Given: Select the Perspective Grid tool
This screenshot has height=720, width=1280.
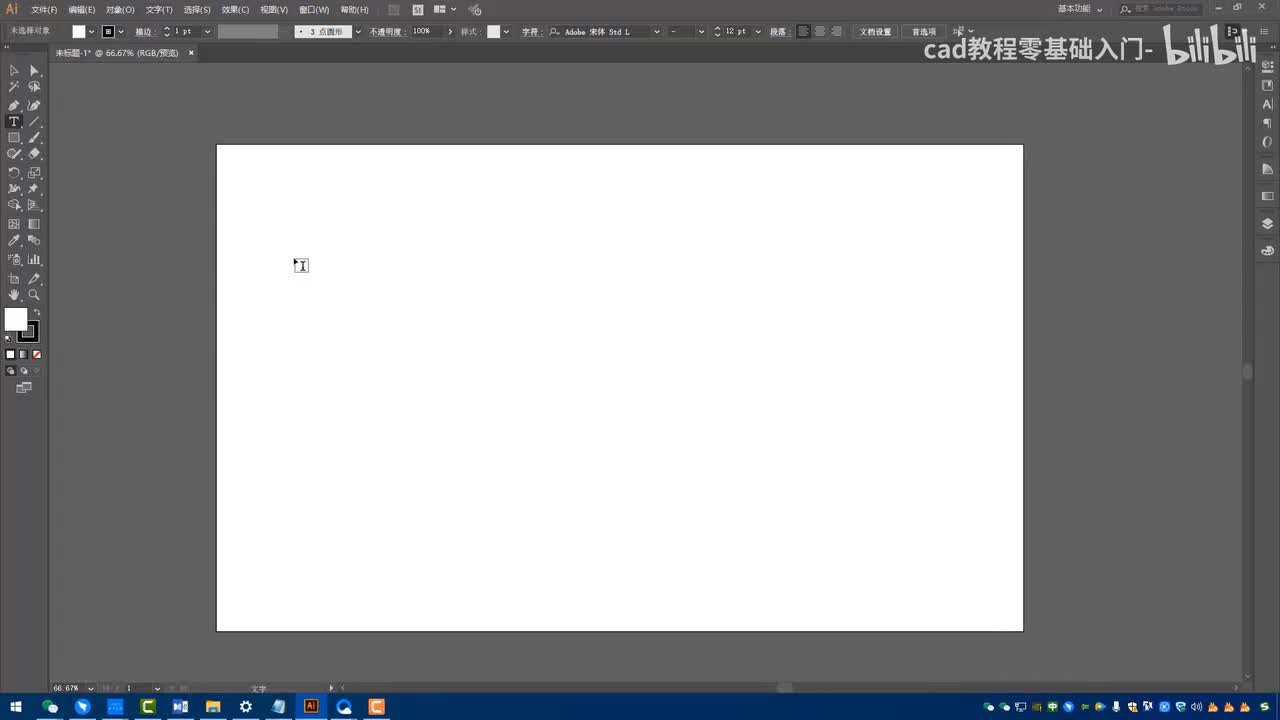Looking at the screenshot, I should coord(34,205).
